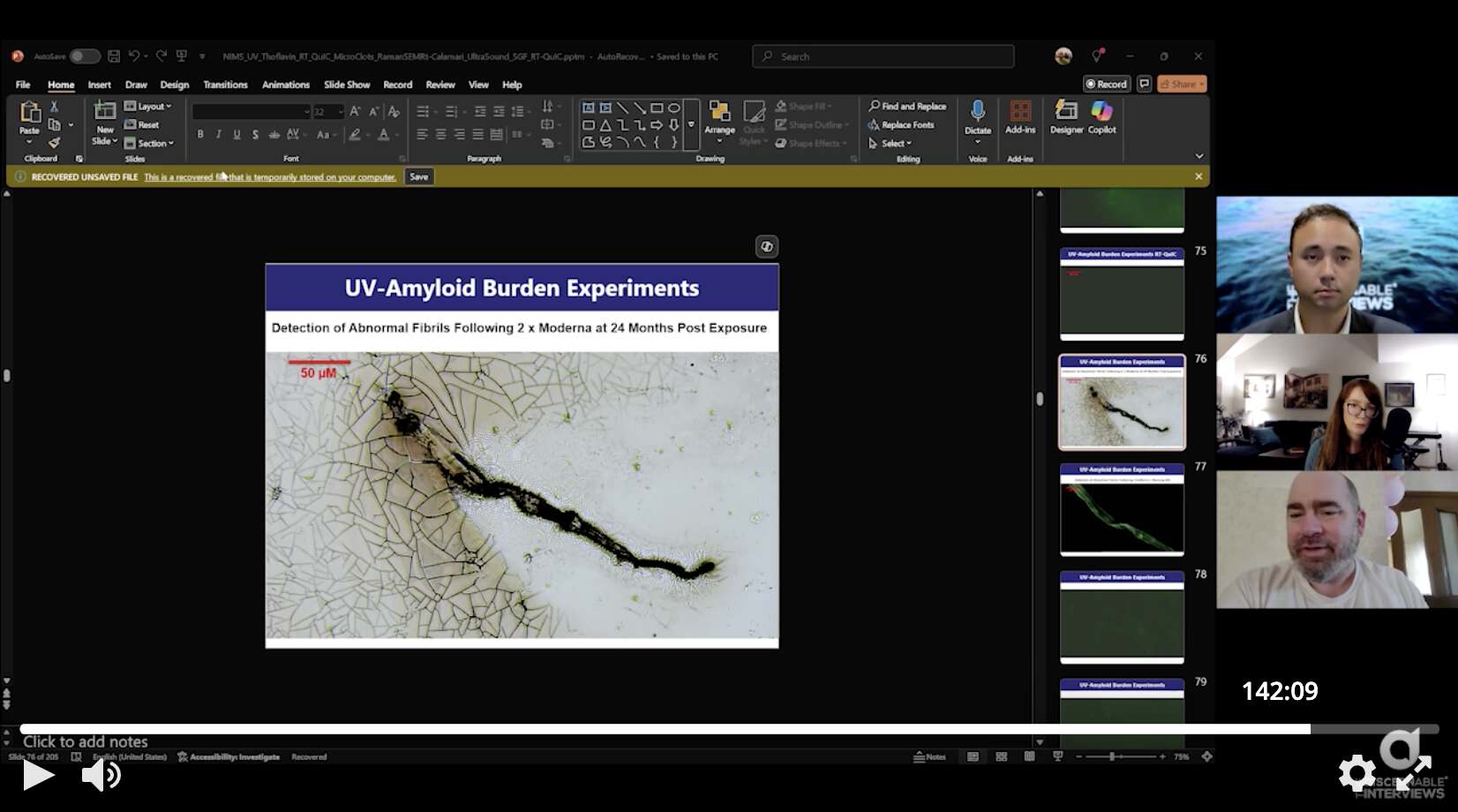This screenshot has height=812, width=1458.
Task: Align text to the right
Action: tap(459, 134)
